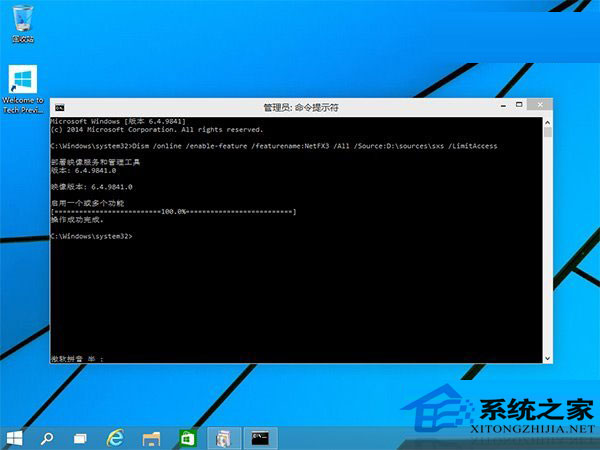Click the IME status line at console bottom

pos(77,359)
